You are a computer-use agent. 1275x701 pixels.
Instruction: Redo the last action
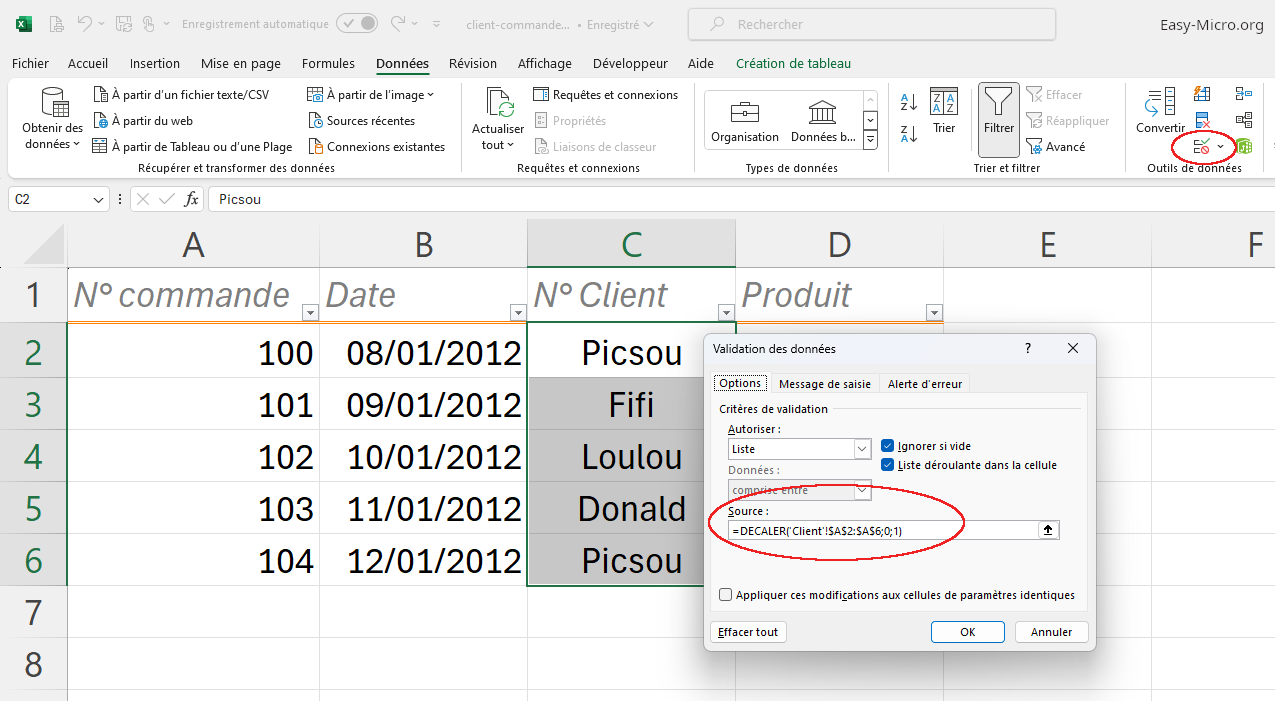398,23
